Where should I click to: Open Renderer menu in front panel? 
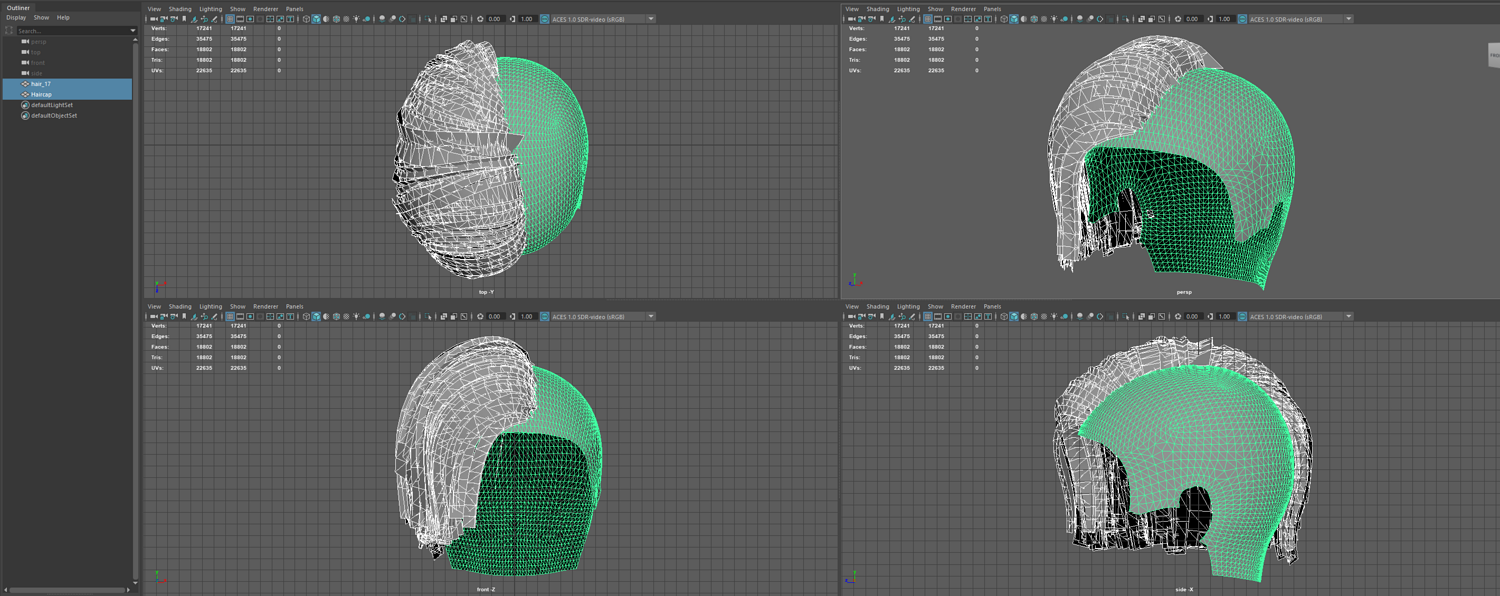(x=266, y=307)
